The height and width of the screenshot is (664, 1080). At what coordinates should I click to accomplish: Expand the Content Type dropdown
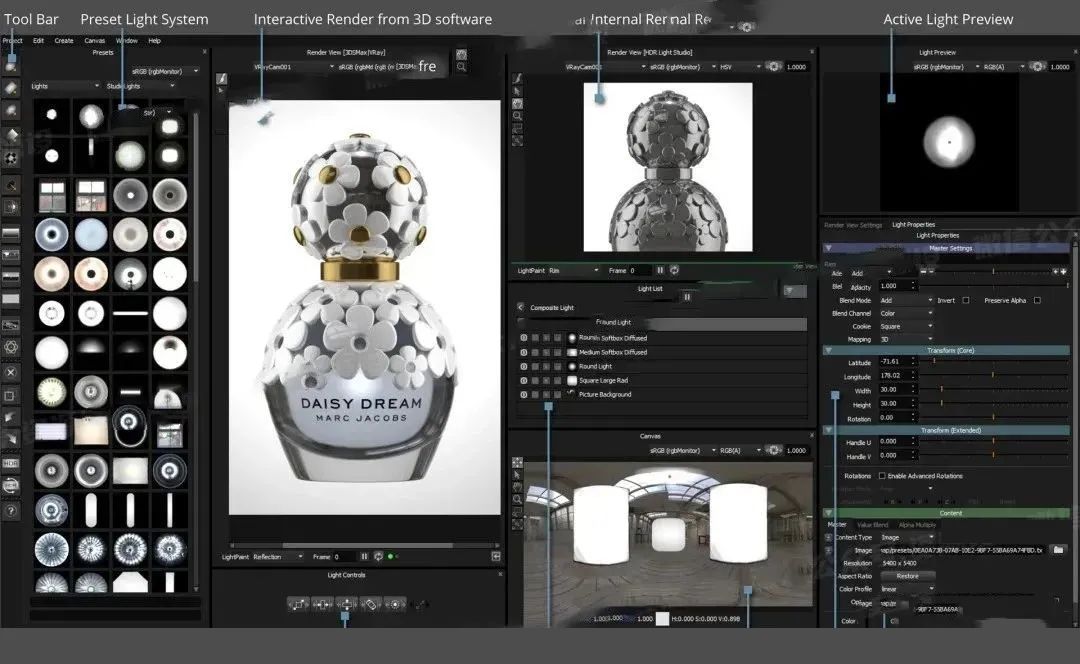tap(905, 537)
